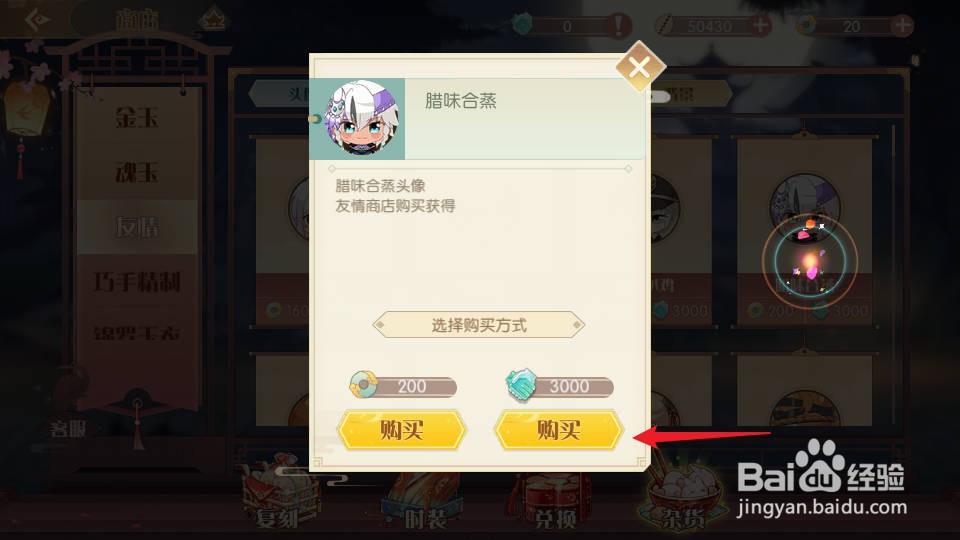Open the 金玉 shop category

point(137,117)
